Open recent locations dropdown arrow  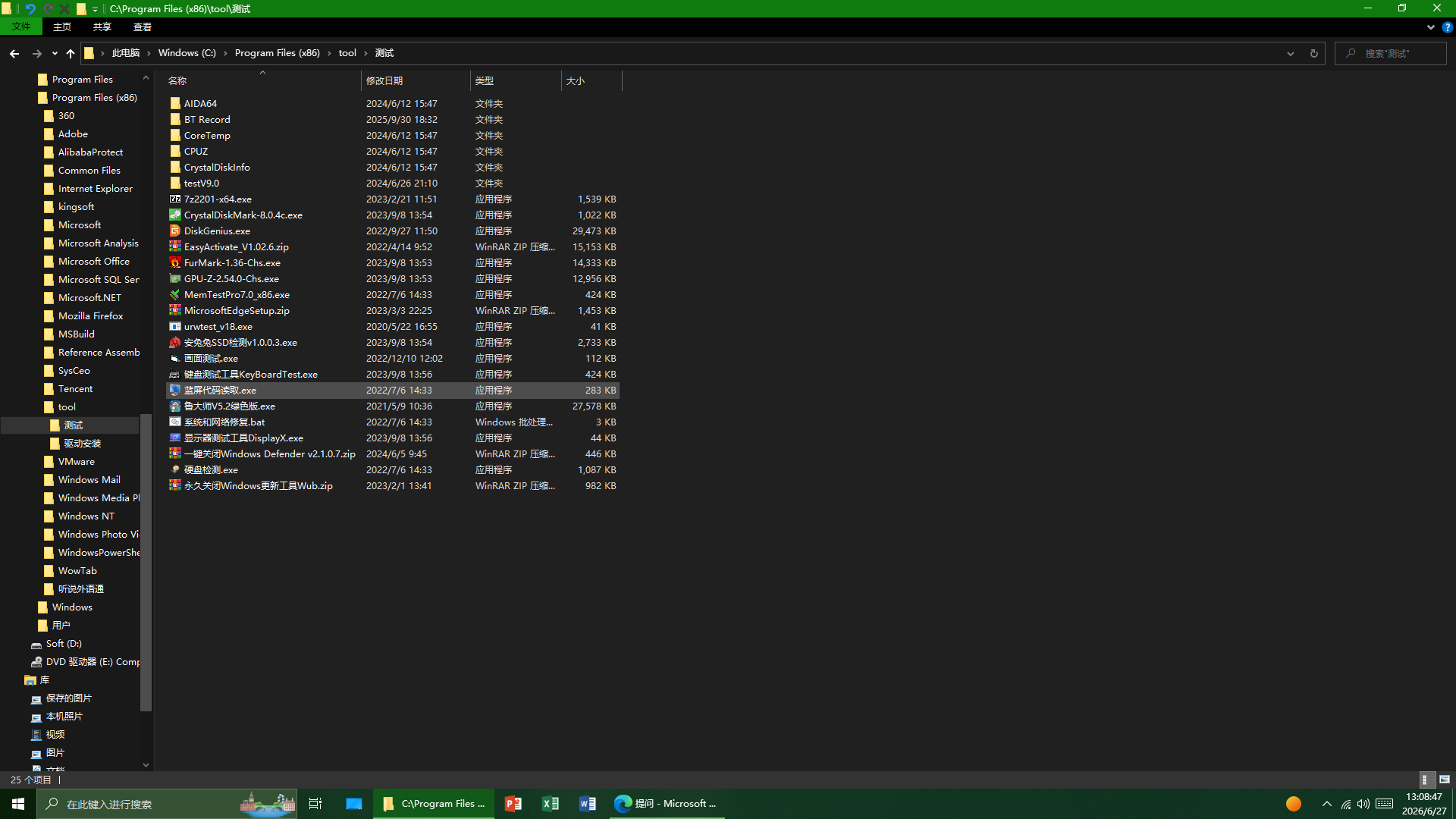[55, 53]
